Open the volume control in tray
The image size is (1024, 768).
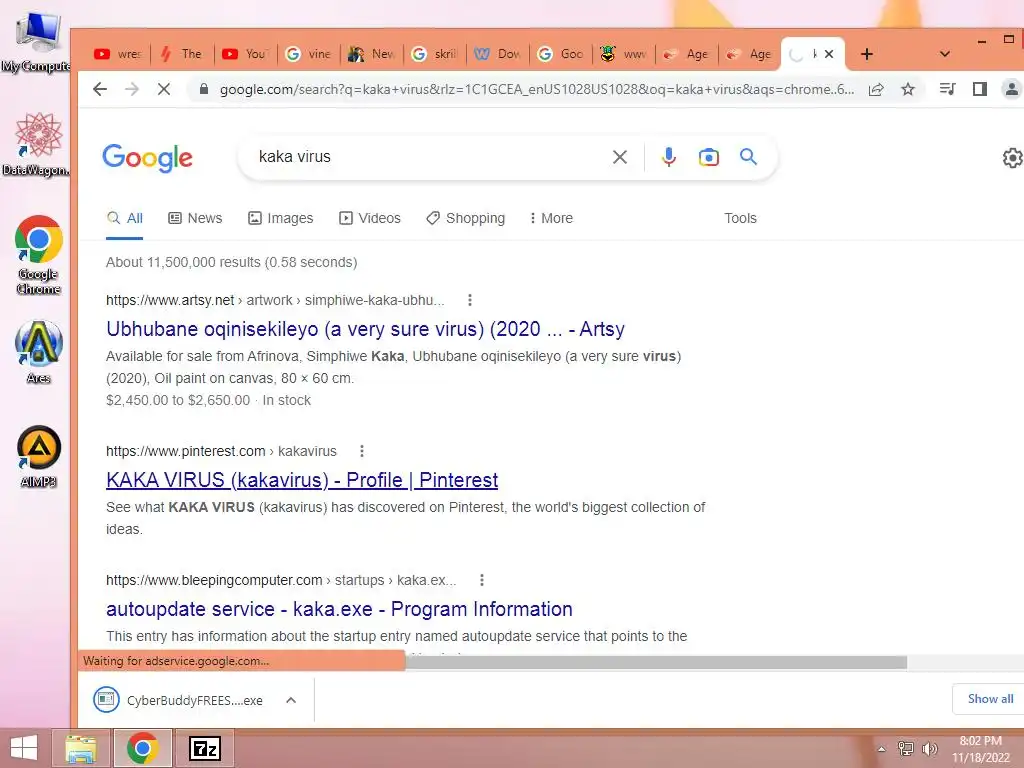929,749
